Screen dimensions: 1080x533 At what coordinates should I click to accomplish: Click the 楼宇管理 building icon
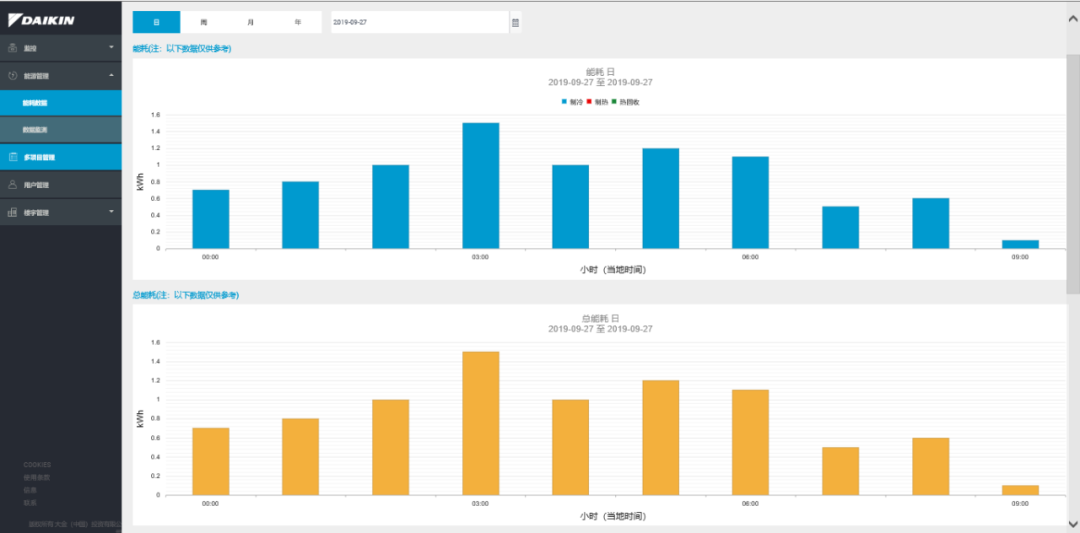point(13,212)
